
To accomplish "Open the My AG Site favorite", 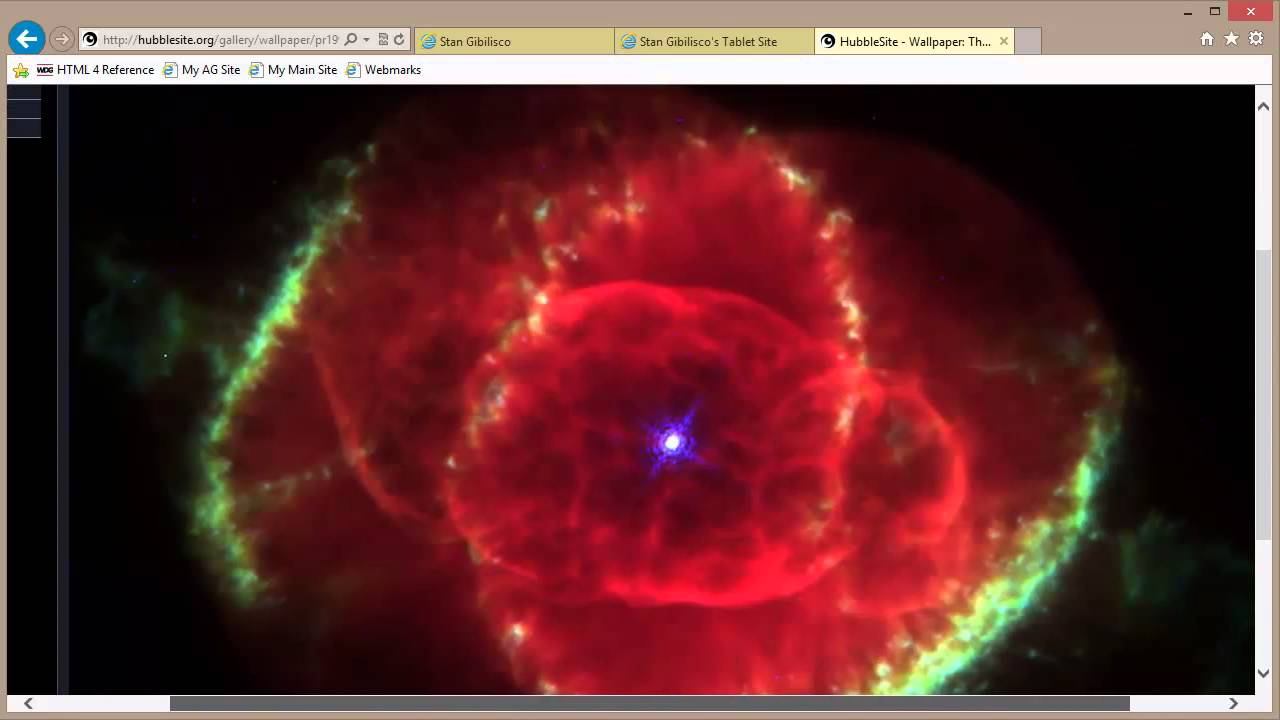I will [x=201, y=70].
